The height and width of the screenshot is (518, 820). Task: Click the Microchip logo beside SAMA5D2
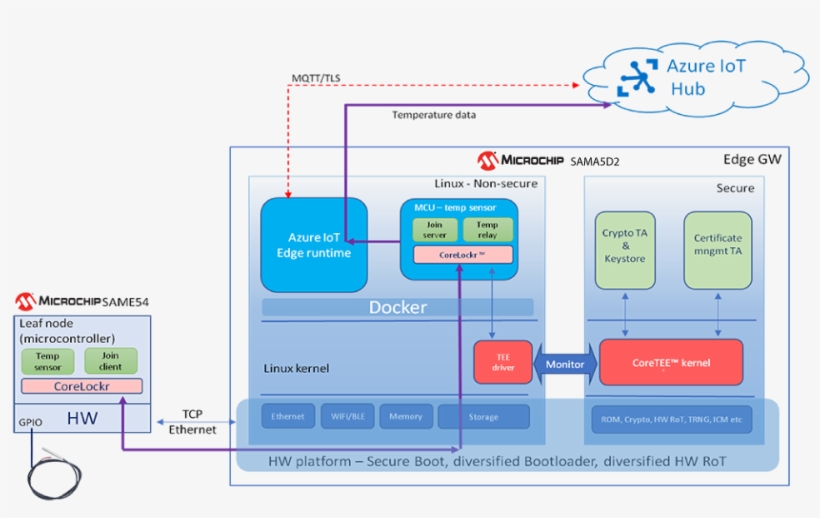pos(521,160)
